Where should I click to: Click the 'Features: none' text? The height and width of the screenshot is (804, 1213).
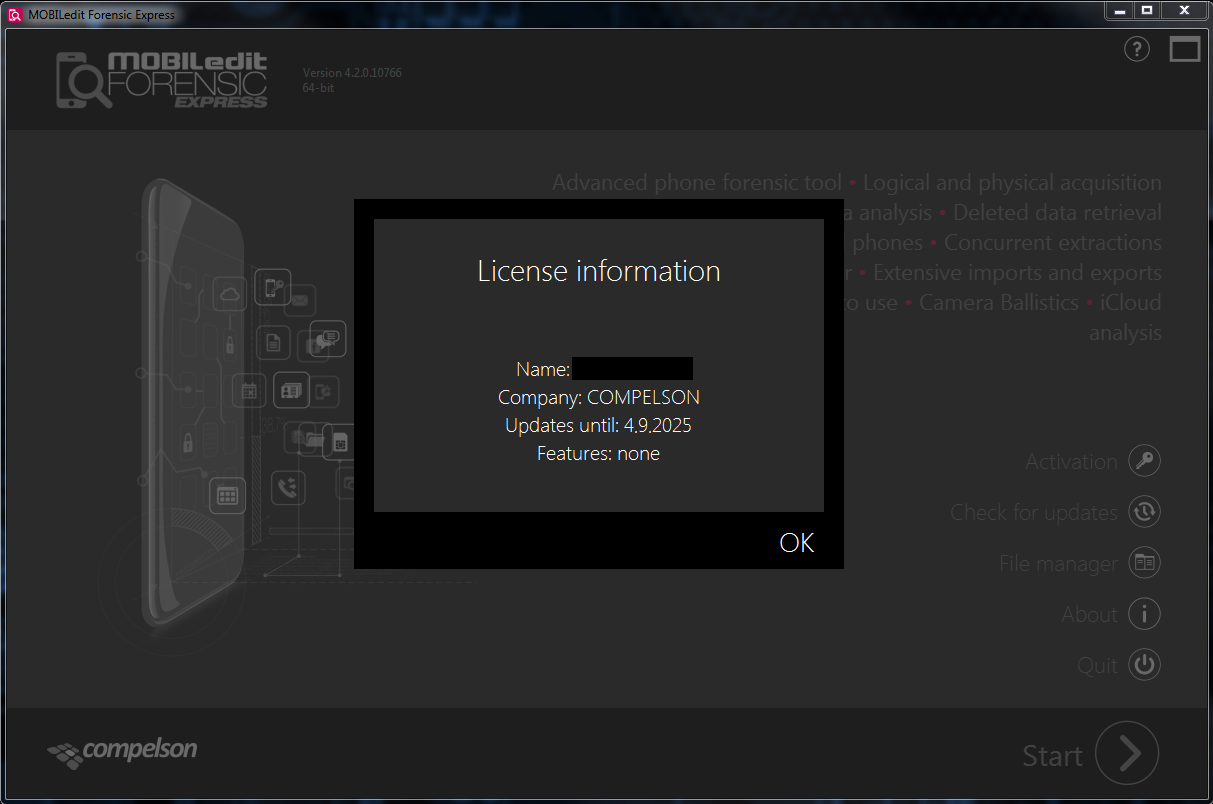[598, 454]
